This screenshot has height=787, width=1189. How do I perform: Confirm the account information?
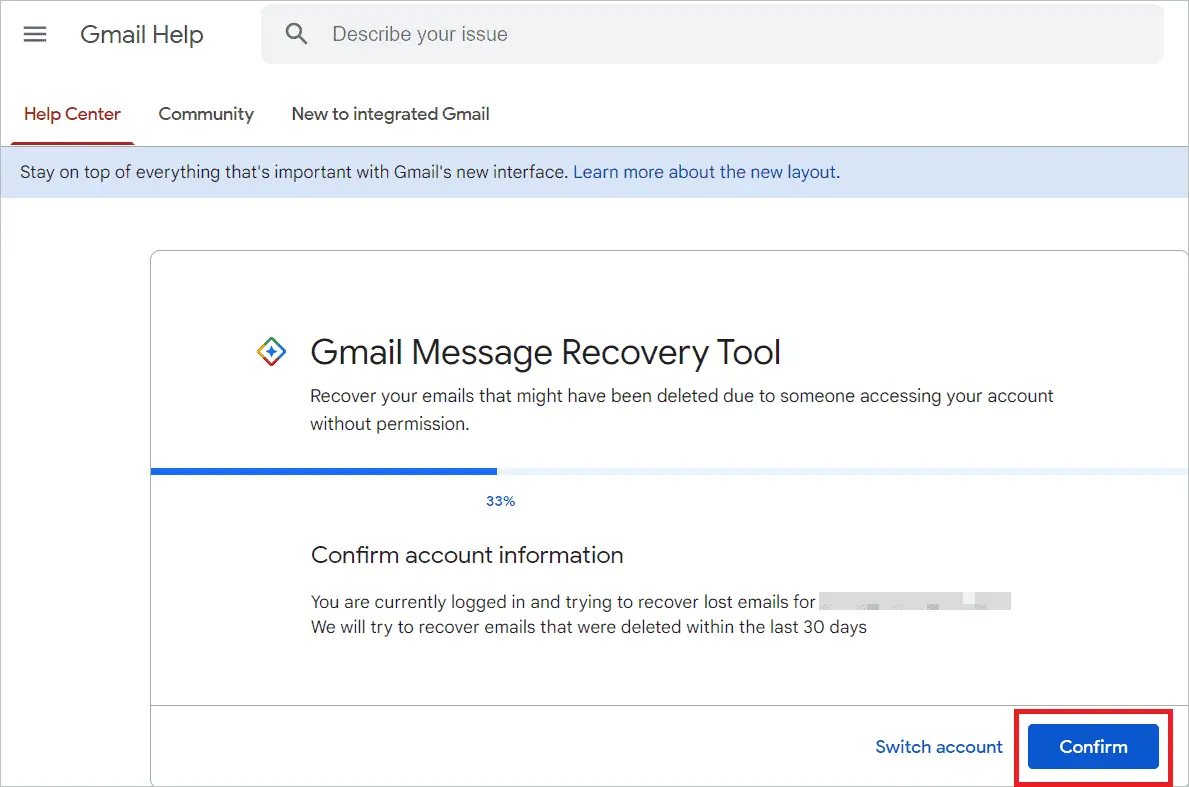(x=1093, y=747)
